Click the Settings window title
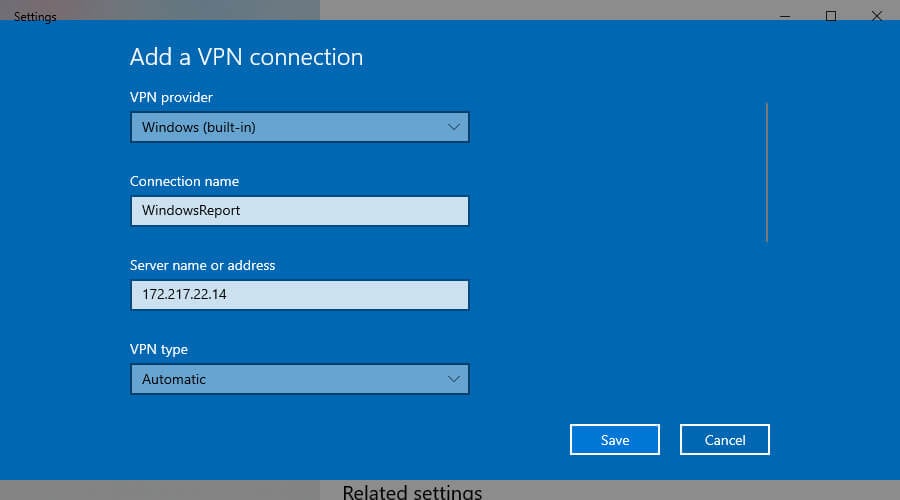This screenshot has width=900, height=500. coord(35,17)
